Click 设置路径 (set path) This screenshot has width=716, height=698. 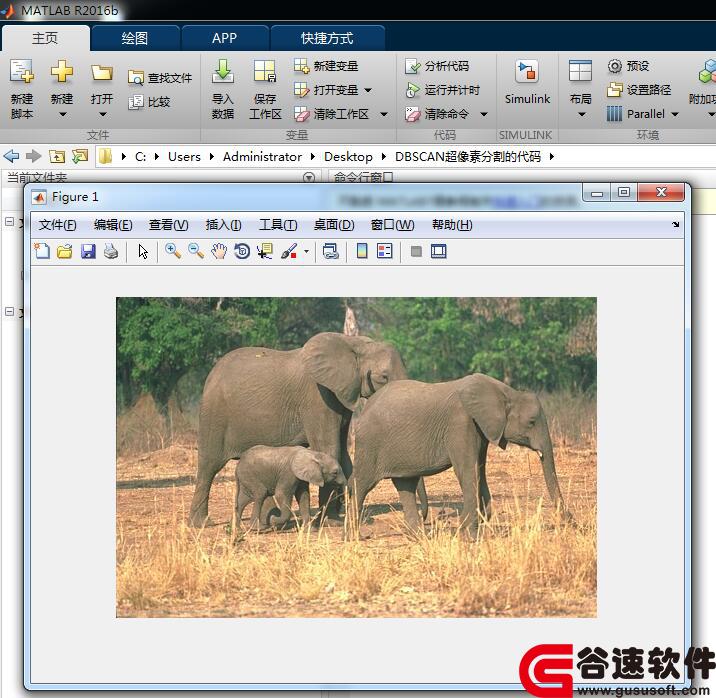tap(639, 90)
